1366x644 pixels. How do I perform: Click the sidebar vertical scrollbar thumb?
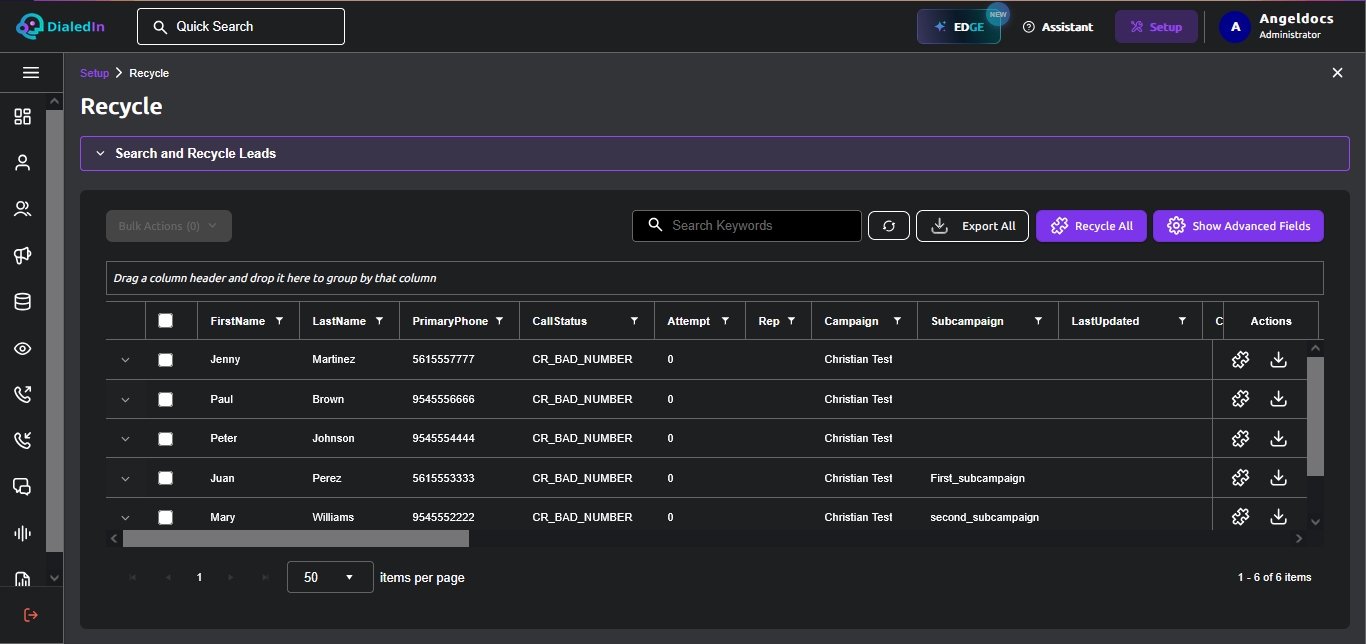(54, 330)
